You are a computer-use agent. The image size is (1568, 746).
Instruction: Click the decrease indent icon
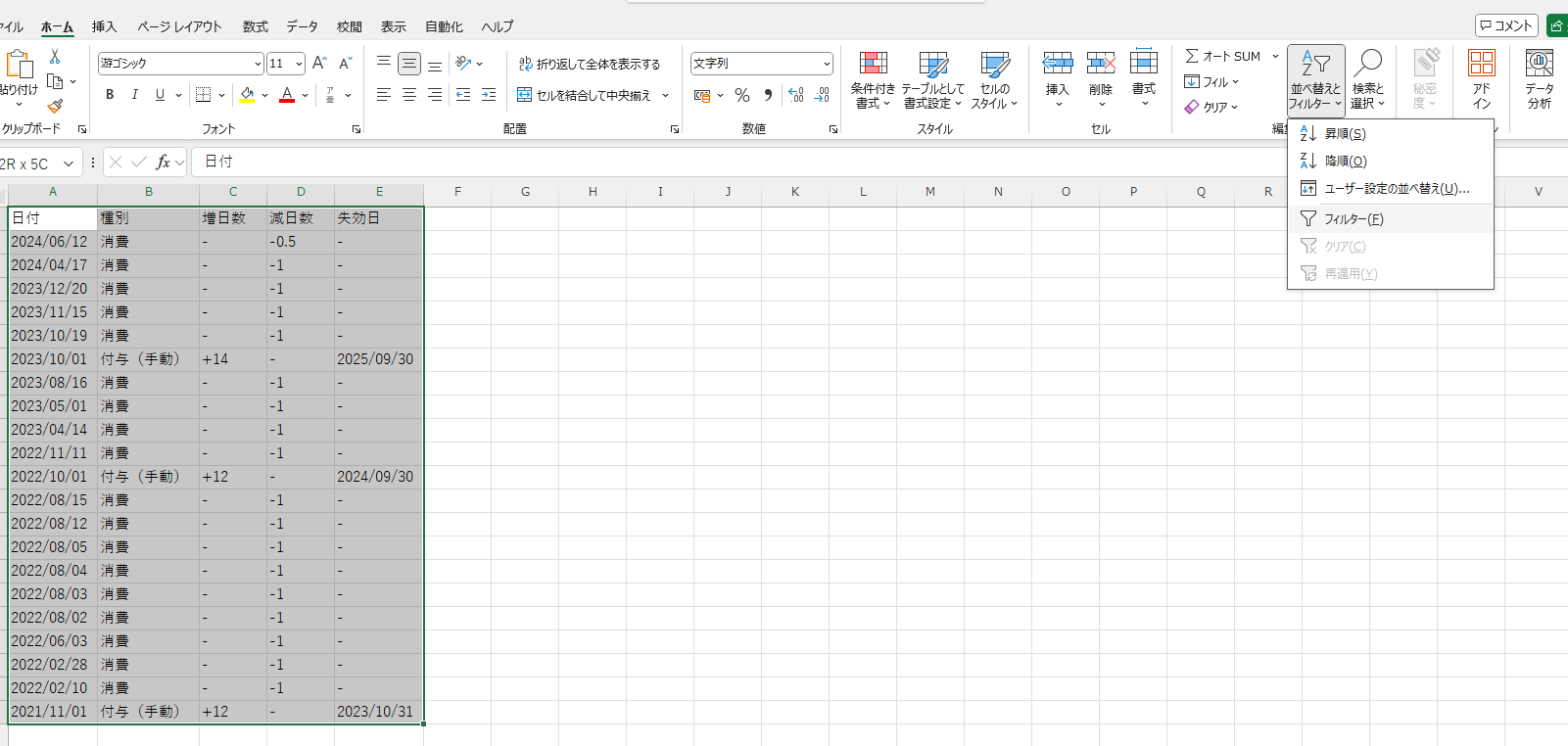coord(463,95)
